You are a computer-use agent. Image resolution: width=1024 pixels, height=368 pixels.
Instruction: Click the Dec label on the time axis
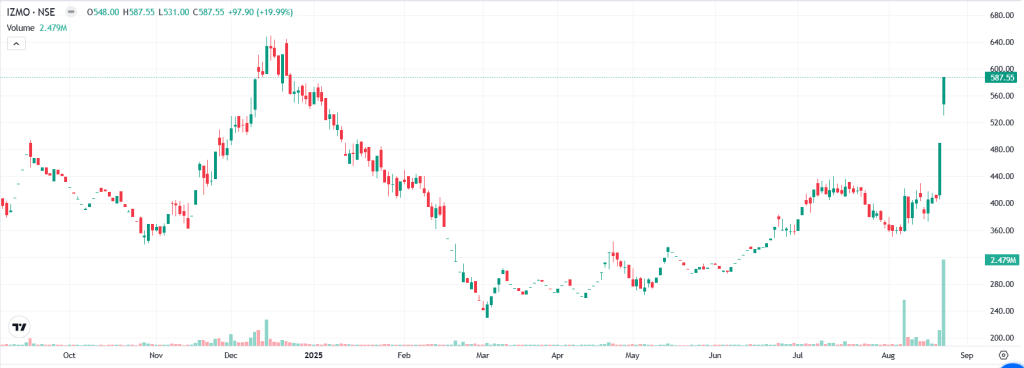(x=231, y=356)
